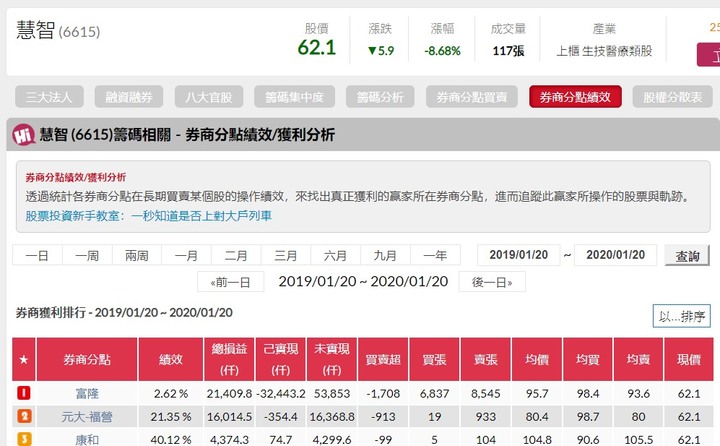Sort by 未實現 column header

point(332,360)
